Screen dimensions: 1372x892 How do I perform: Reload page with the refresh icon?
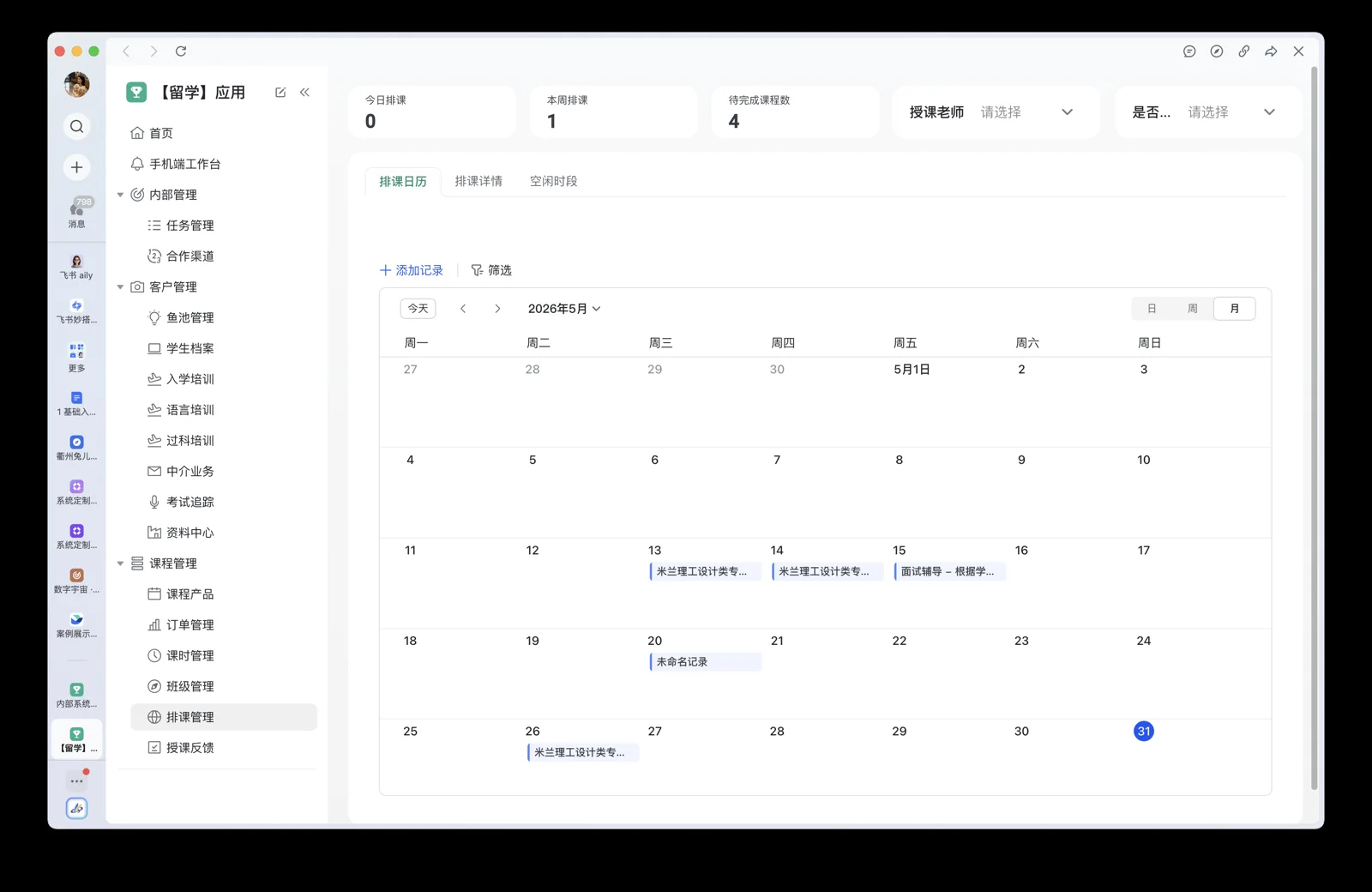(x=181, y=51)
